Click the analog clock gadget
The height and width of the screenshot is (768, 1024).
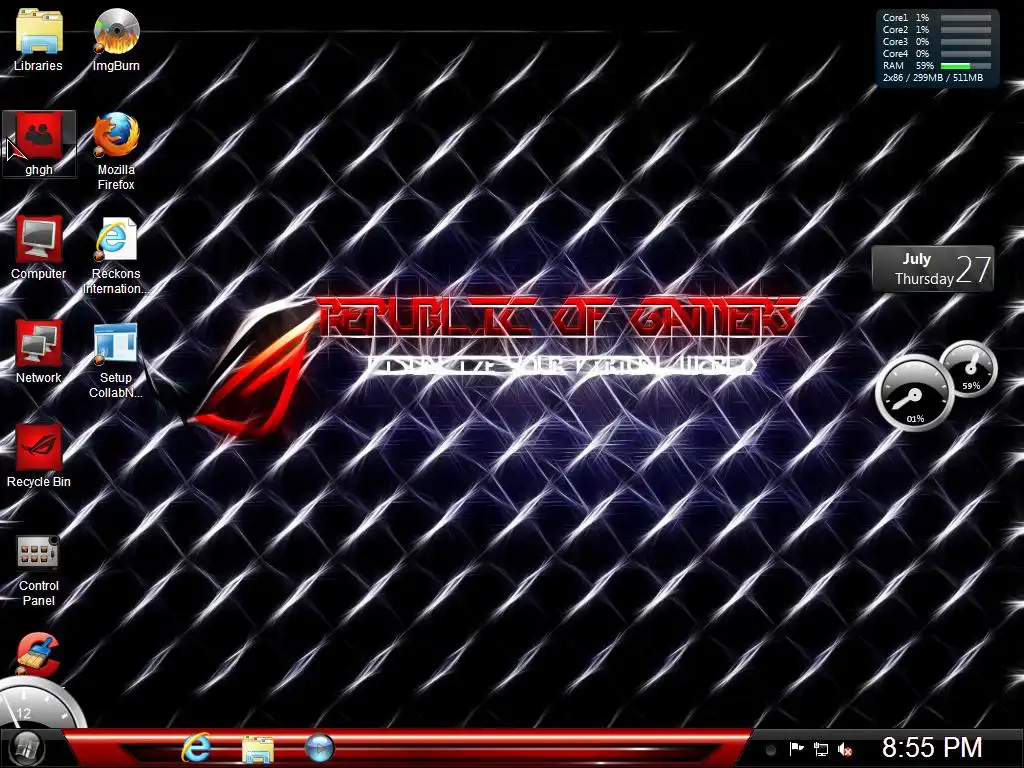click(39, 704)
